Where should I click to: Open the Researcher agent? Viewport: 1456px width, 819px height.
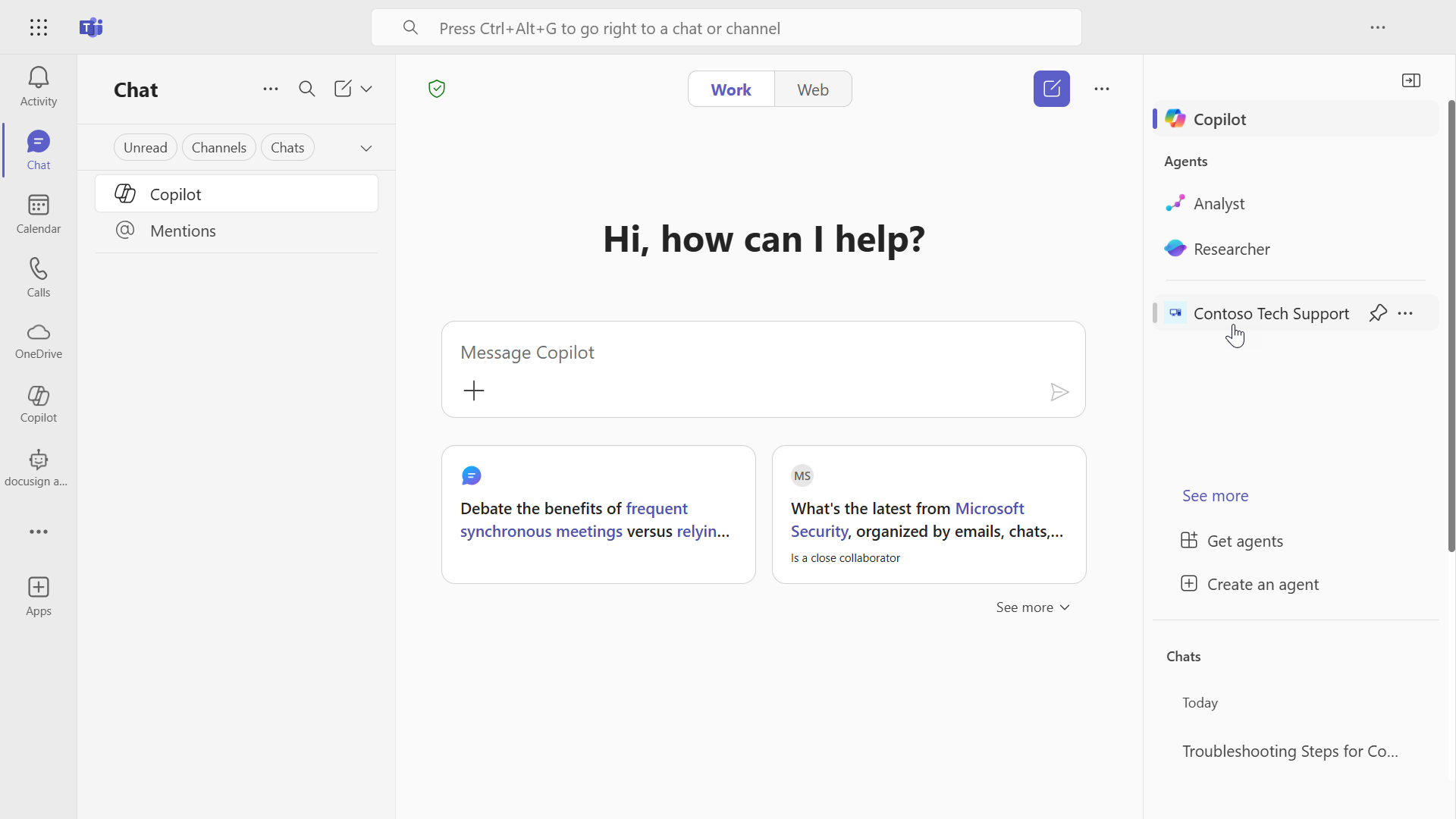[x=1296, y=249]
